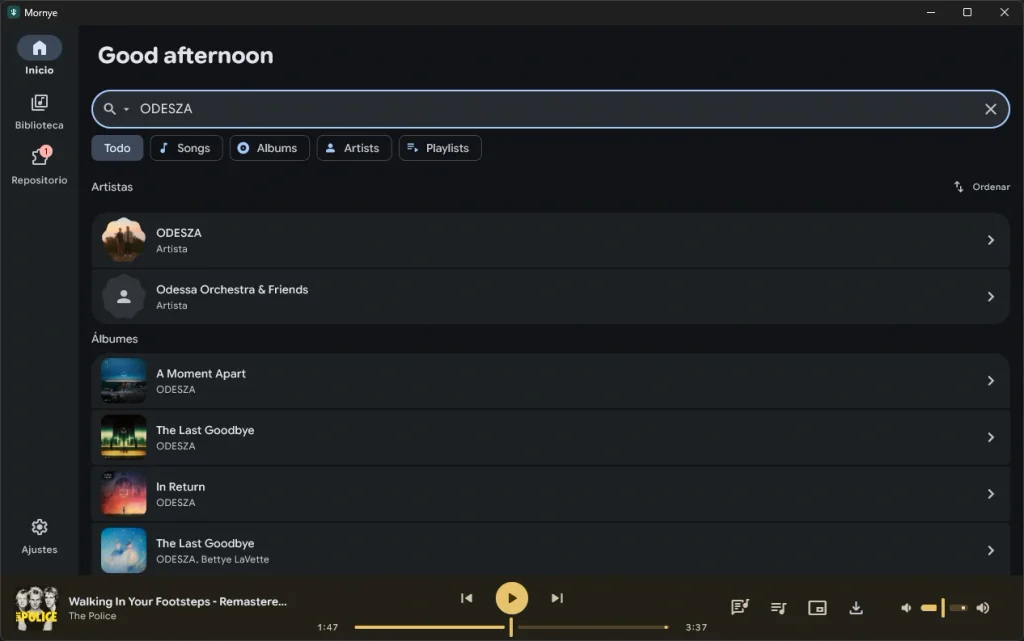1024x641 pixels.
Task: Select Odessa Orchestra & Friends title
Action: coord(232,290)
